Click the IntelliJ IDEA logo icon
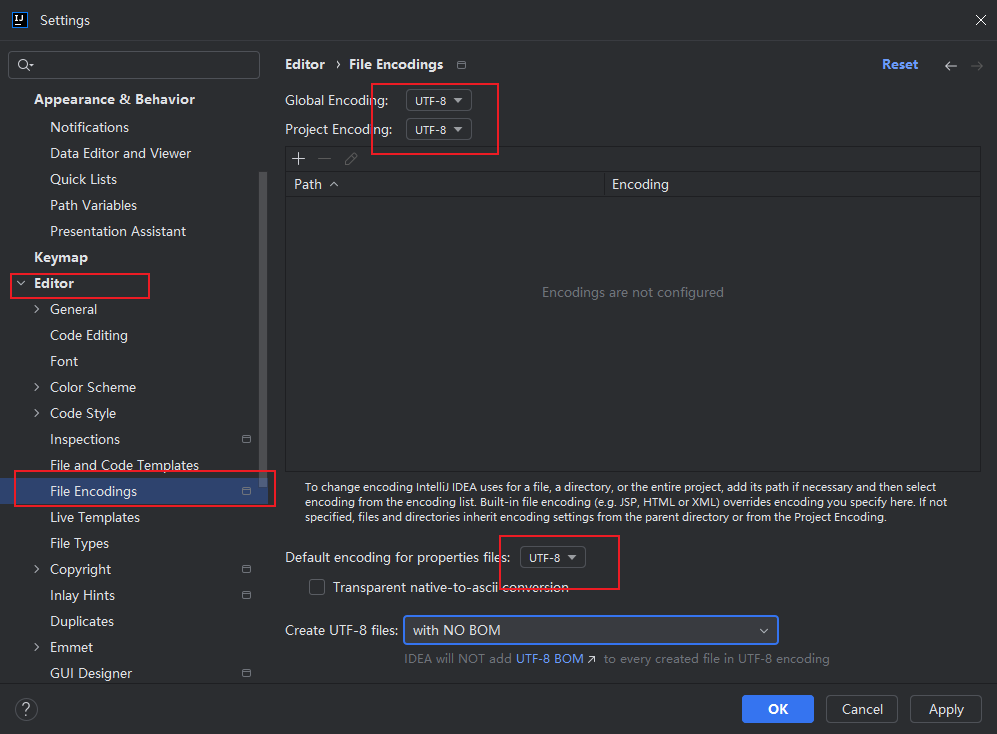This screenshot has width=997, height=734. (20, 20)
